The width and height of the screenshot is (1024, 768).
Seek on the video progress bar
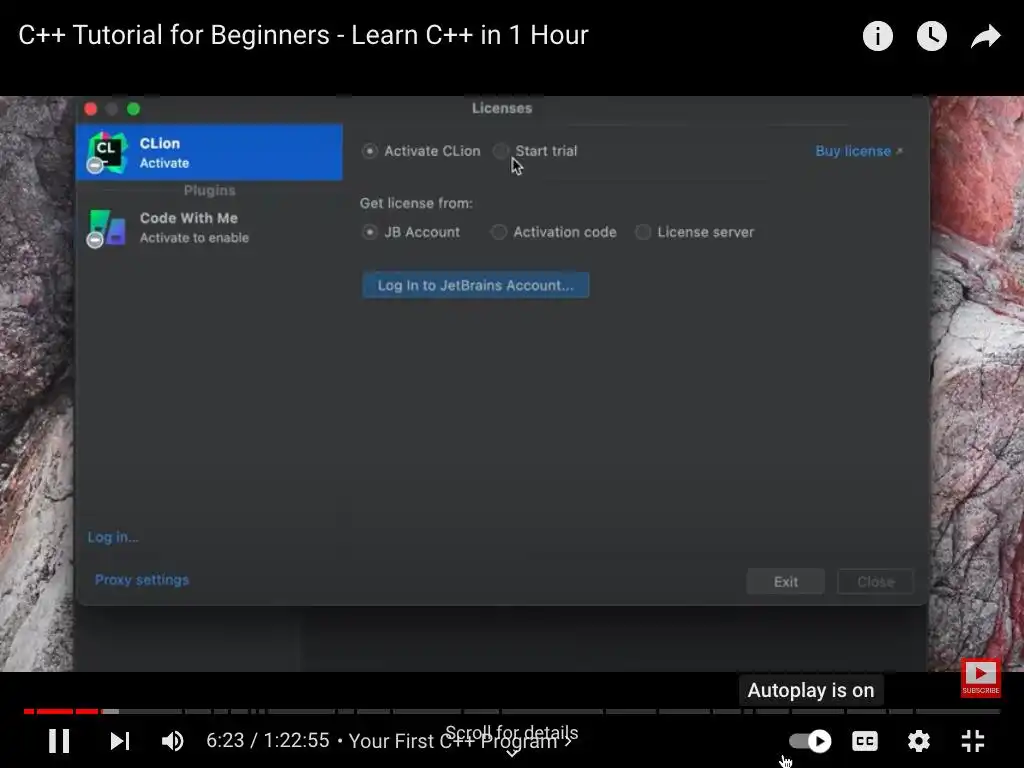coord(511,711)
